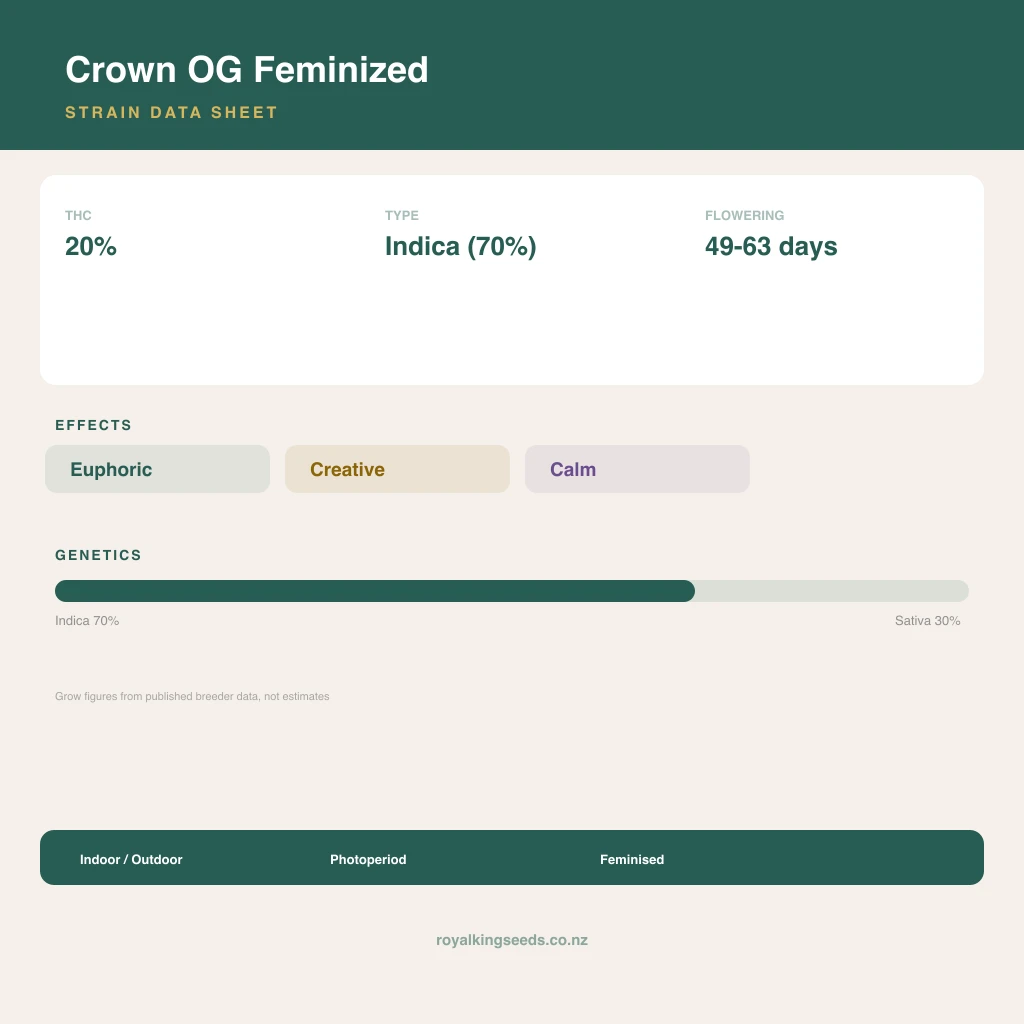Choose the Feminised footer item
The width and height of the screenshot is (1024, 1024).
click(x=632, y=859)
